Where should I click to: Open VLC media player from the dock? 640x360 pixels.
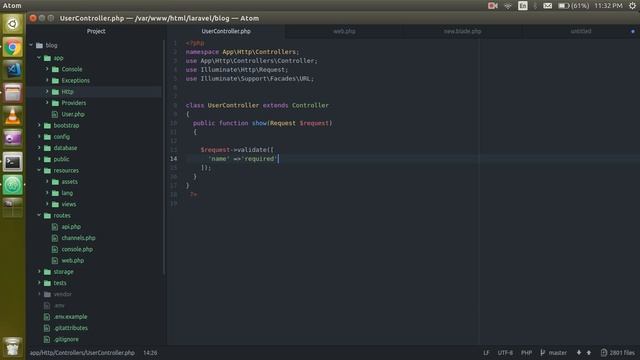(13, 116)
